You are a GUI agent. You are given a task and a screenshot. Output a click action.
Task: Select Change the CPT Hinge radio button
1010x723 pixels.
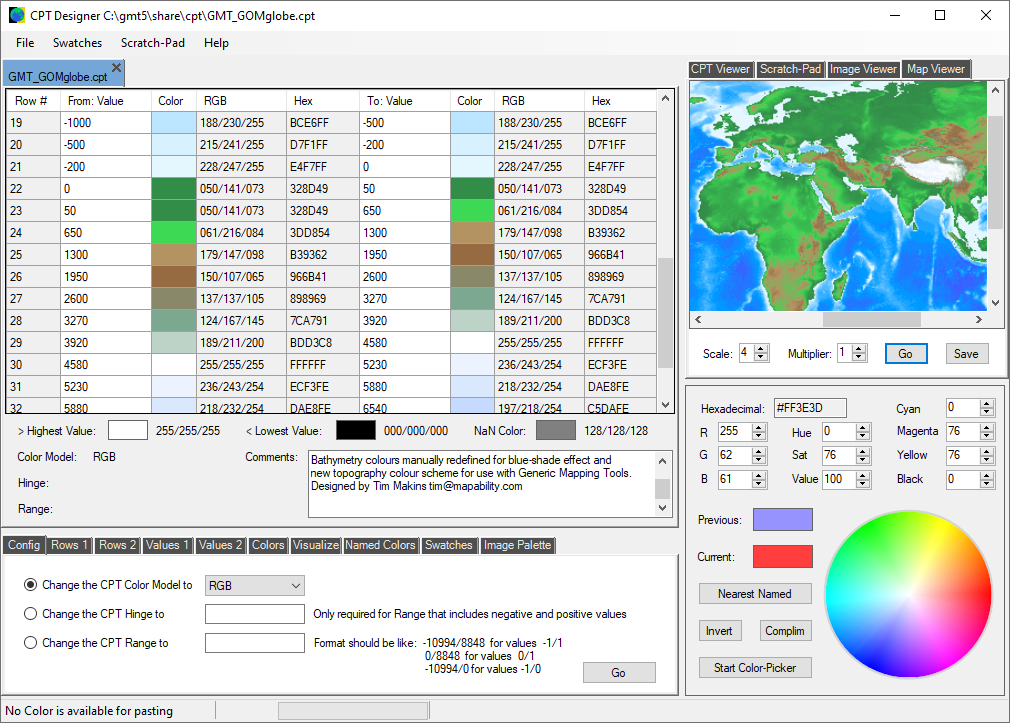pyautogui.click(x=30, y=613)
